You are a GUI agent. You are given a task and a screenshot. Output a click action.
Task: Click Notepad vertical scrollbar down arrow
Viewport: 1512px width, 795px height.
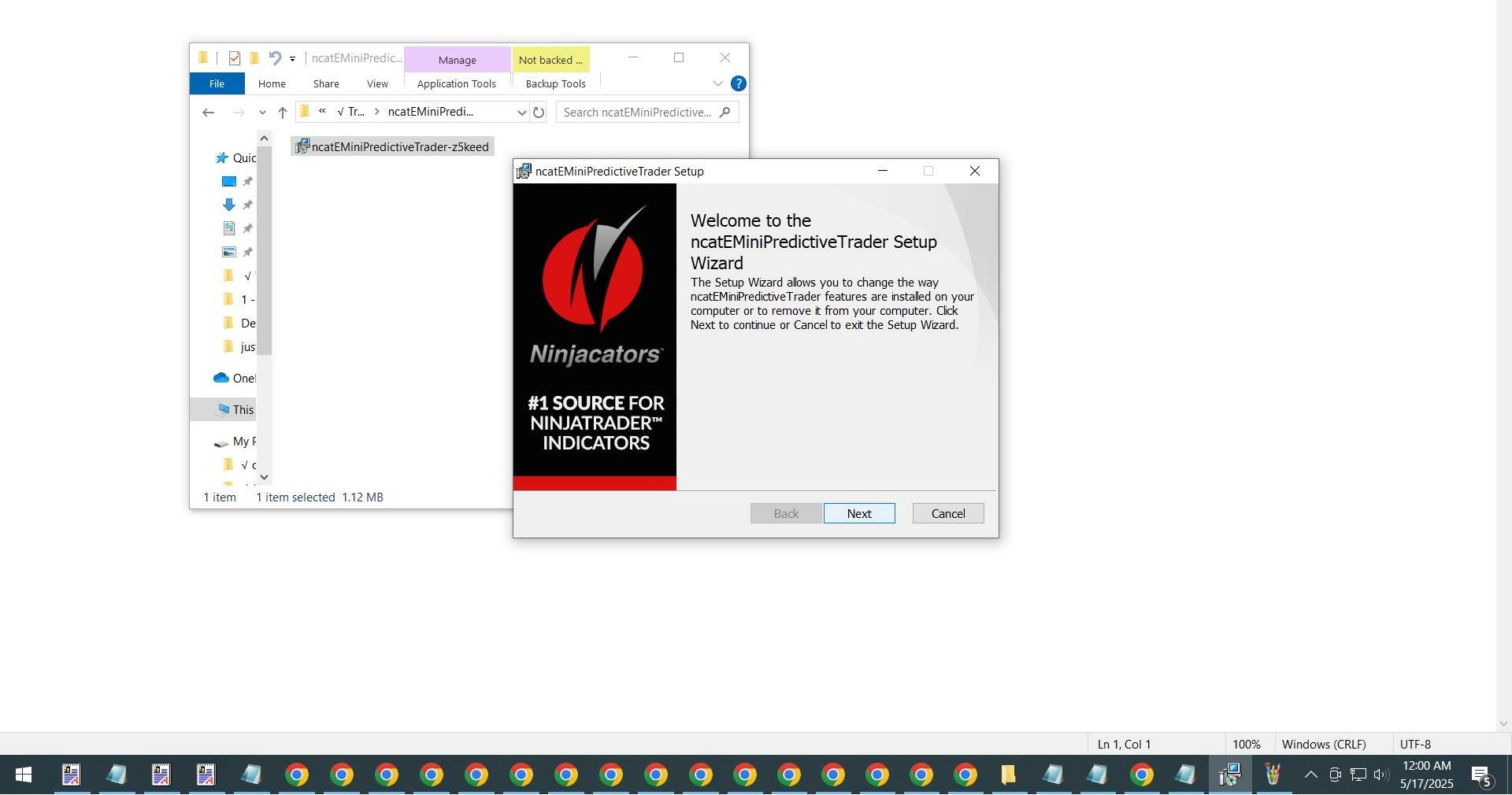click(1503, 724)
